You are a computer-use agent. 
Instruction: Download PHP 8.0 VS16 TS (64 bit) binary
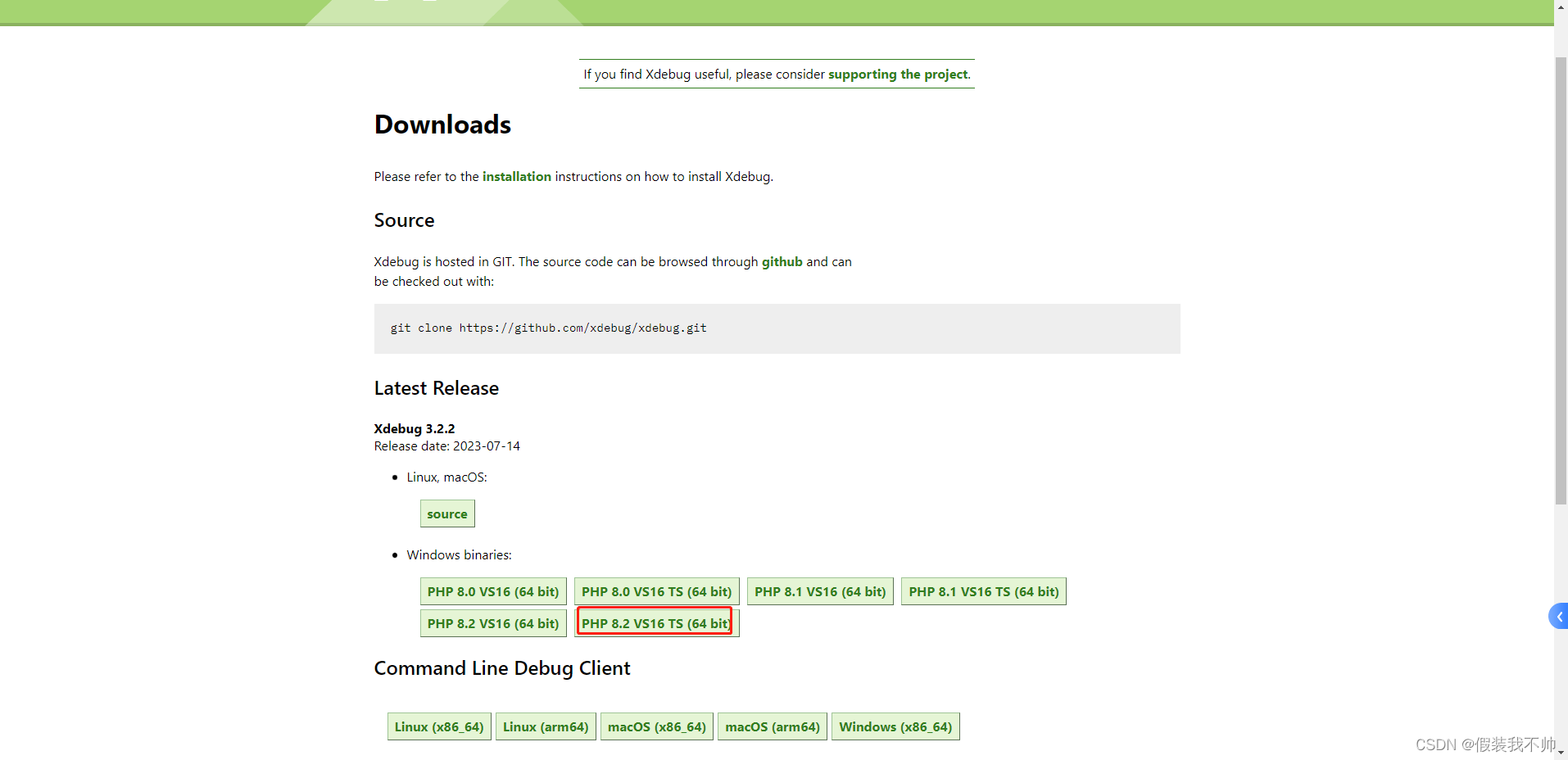[x=657, y=592]
